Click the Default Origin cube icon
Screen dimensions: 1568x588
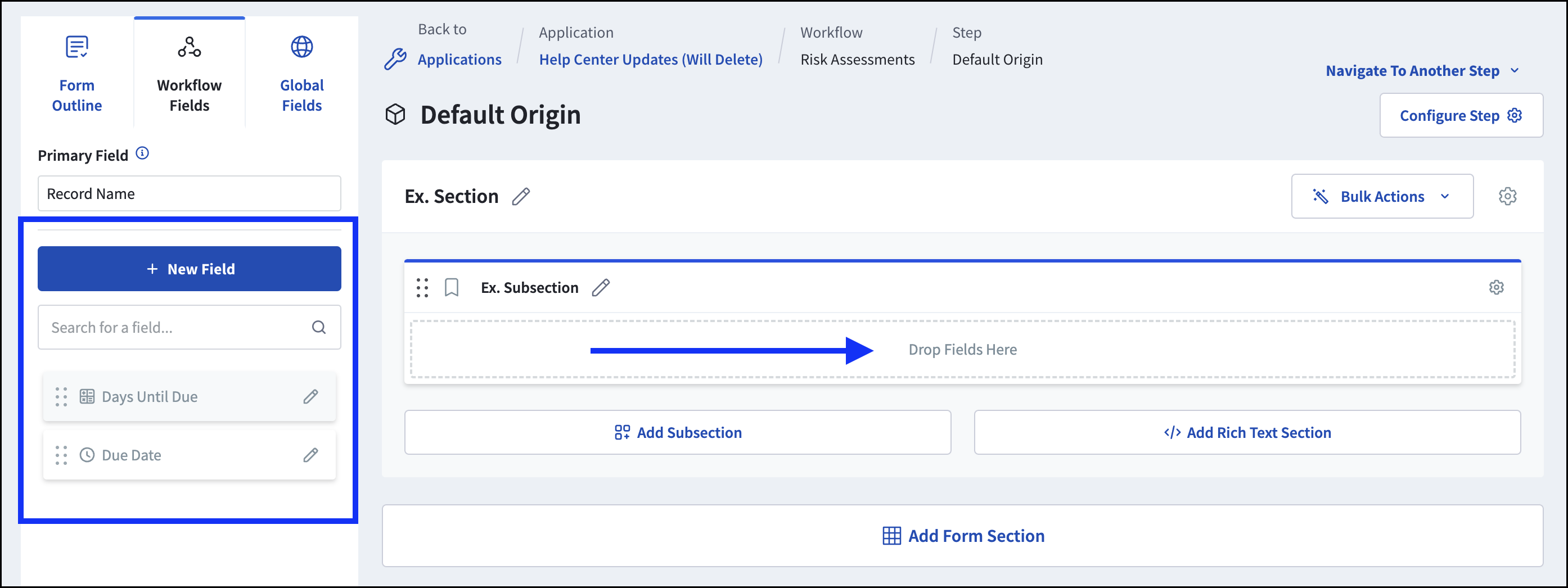coord(395,115)
